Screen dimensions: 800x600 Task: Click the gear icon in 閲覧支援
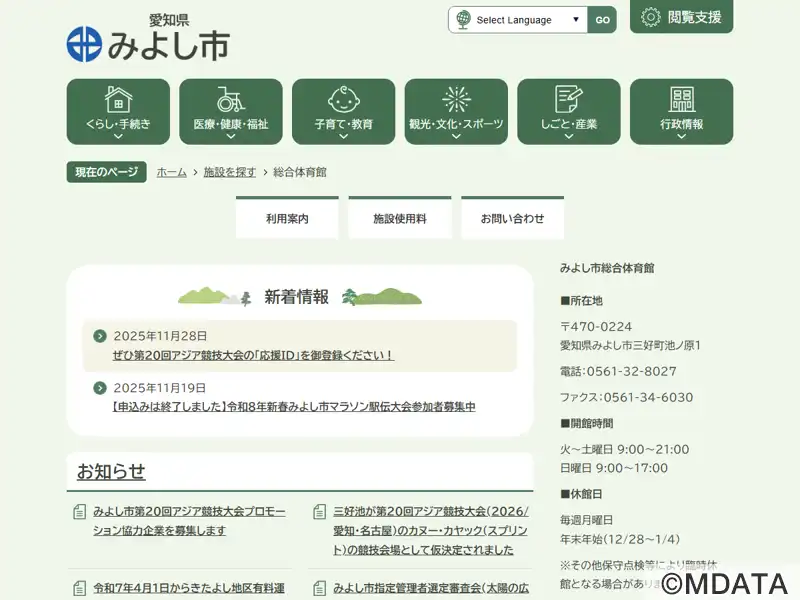click(x=651, y=17)
